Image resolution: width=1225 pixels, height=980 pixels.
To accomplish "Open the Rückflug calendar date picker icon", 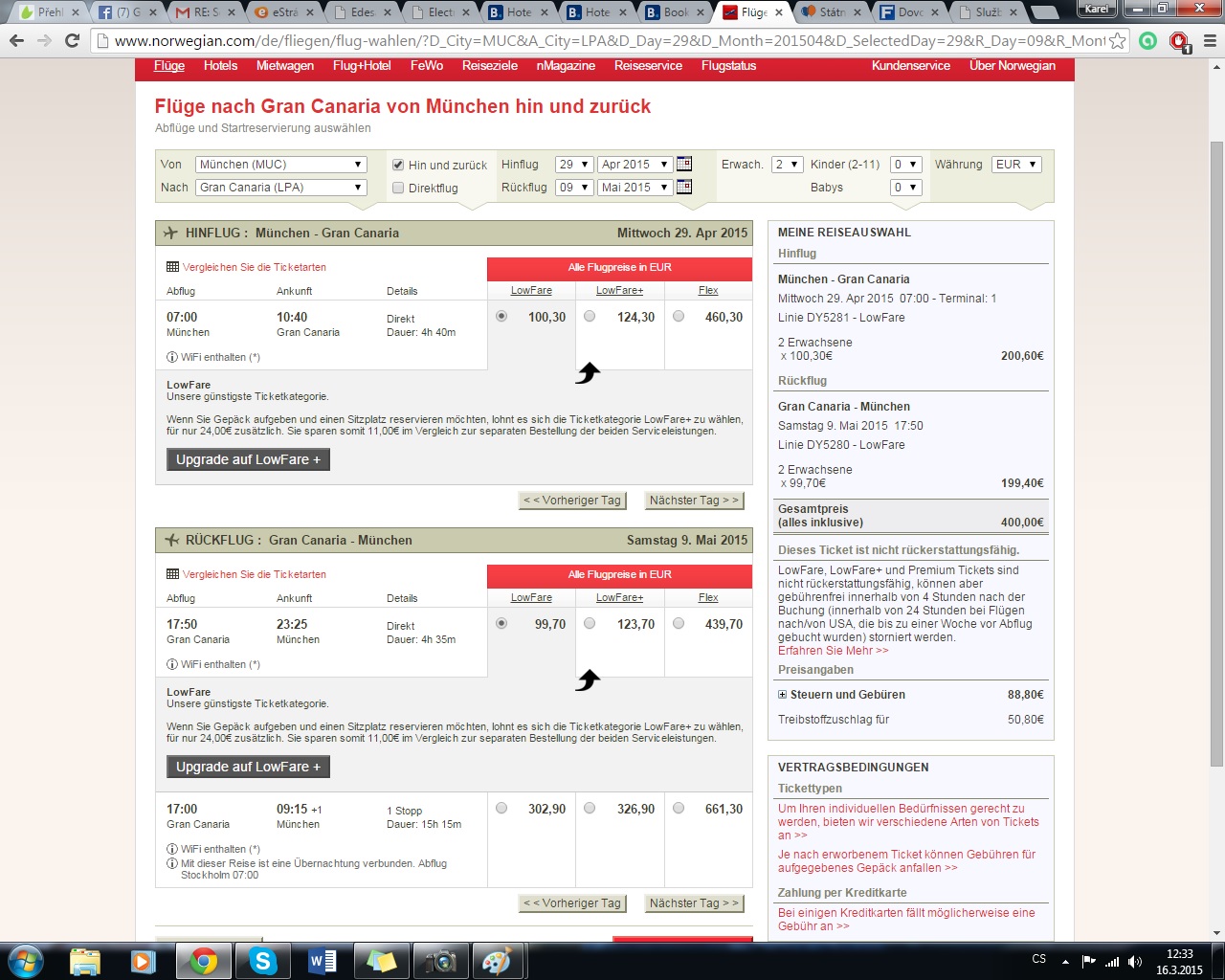I will (x=684, y=187).
